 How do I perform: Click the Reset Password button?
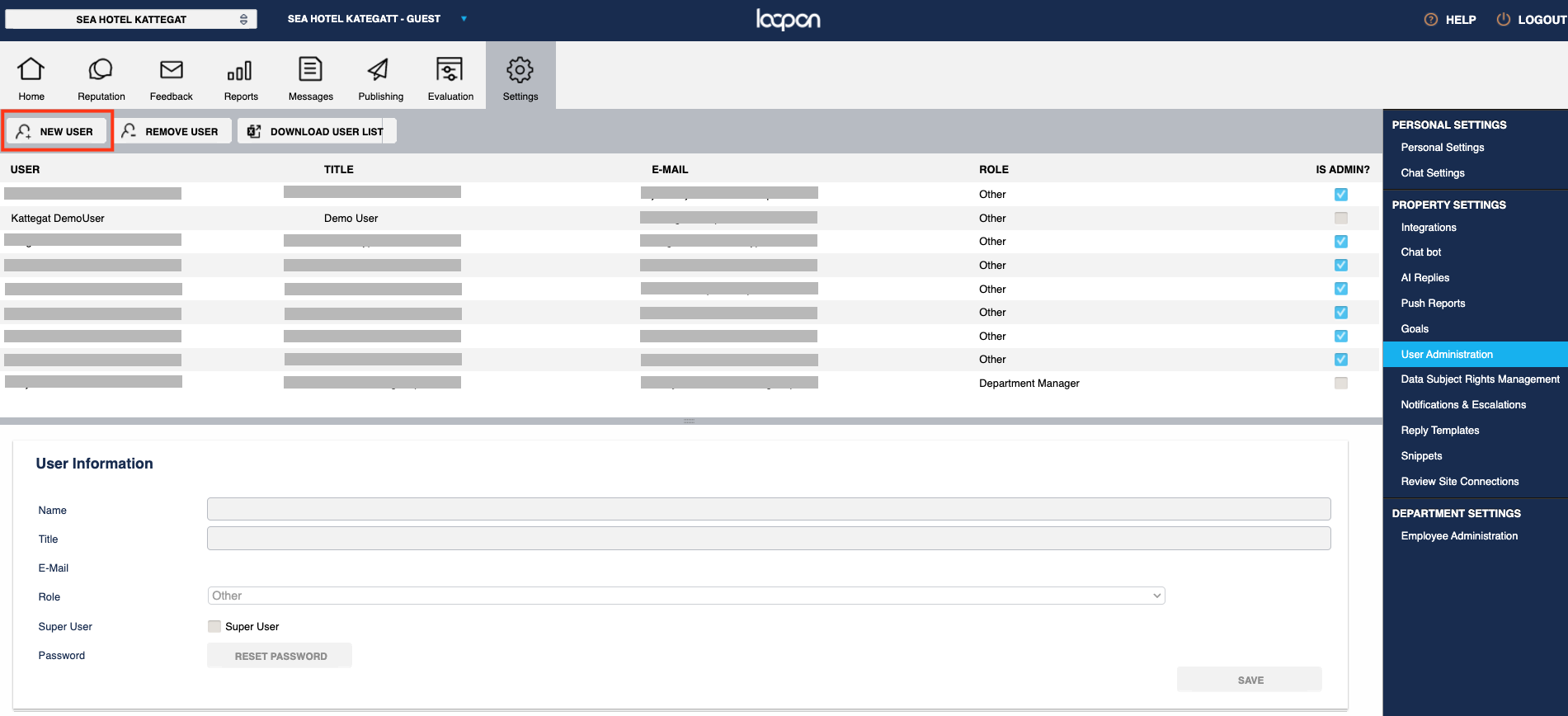(280, 656)
